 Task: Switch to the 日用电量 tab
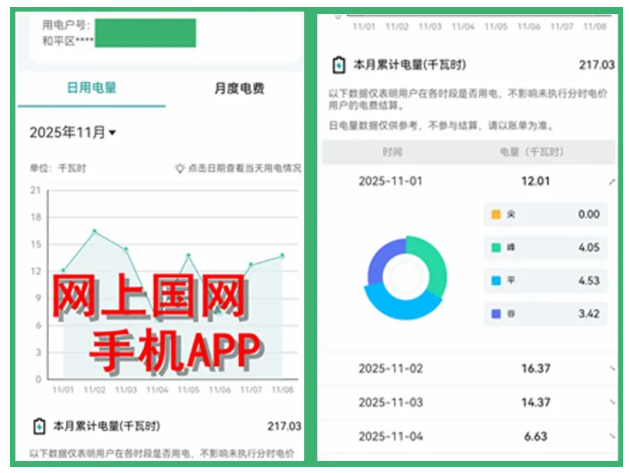91,88
